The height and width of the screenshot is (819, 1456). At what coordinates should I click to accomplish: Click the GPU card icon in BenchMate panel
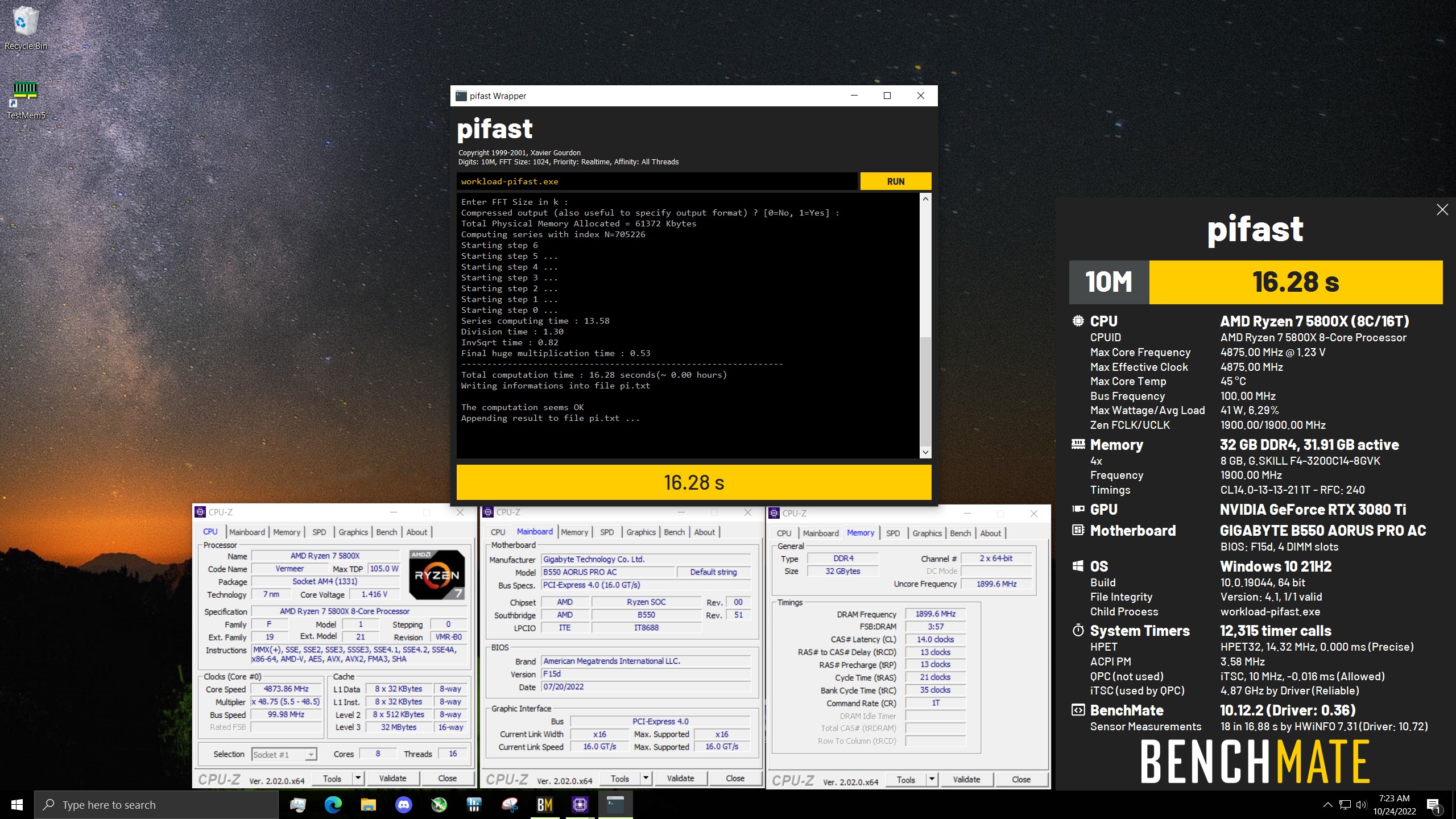pos(1078,509)
